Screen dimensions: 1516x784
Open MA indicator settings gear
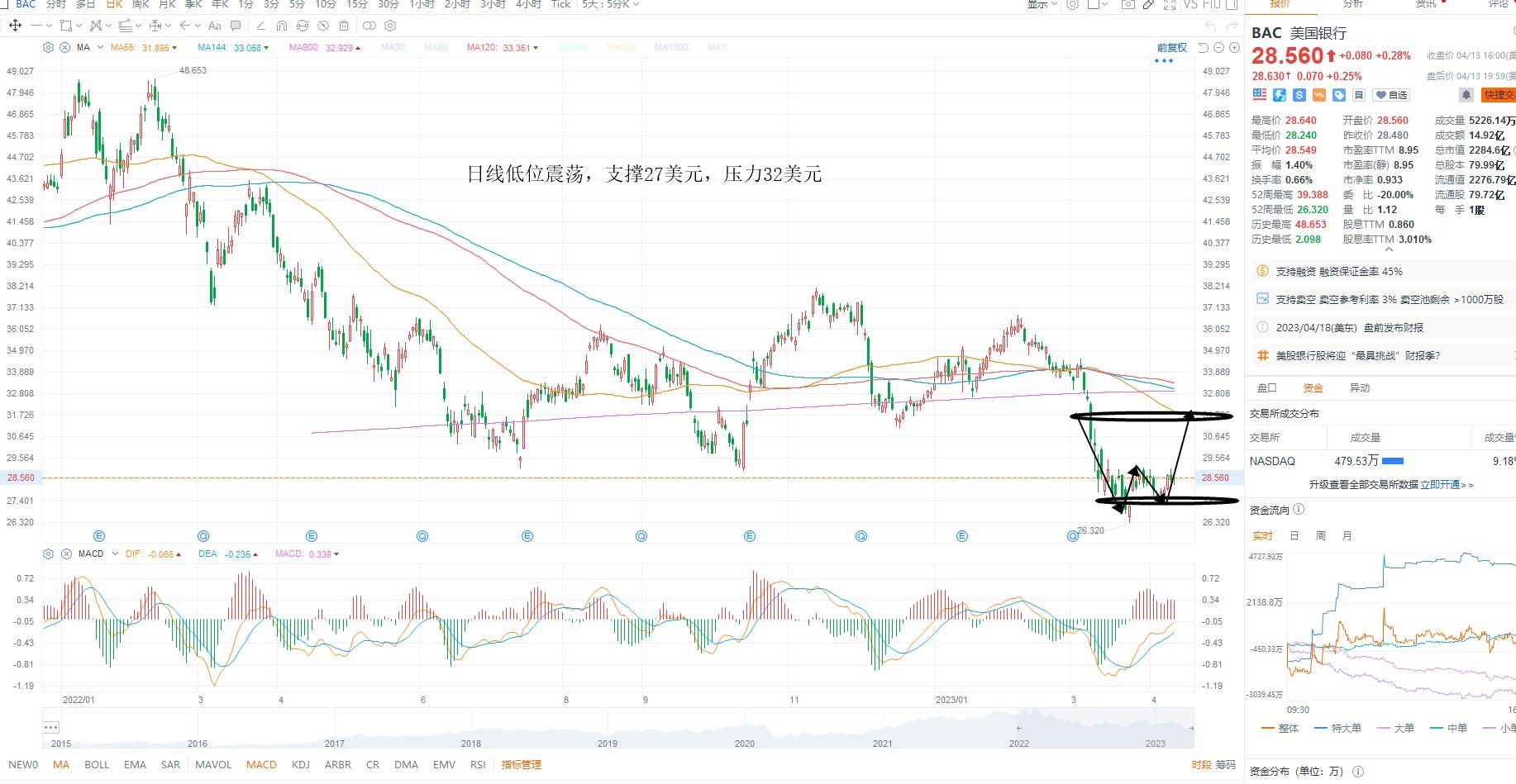49,47
